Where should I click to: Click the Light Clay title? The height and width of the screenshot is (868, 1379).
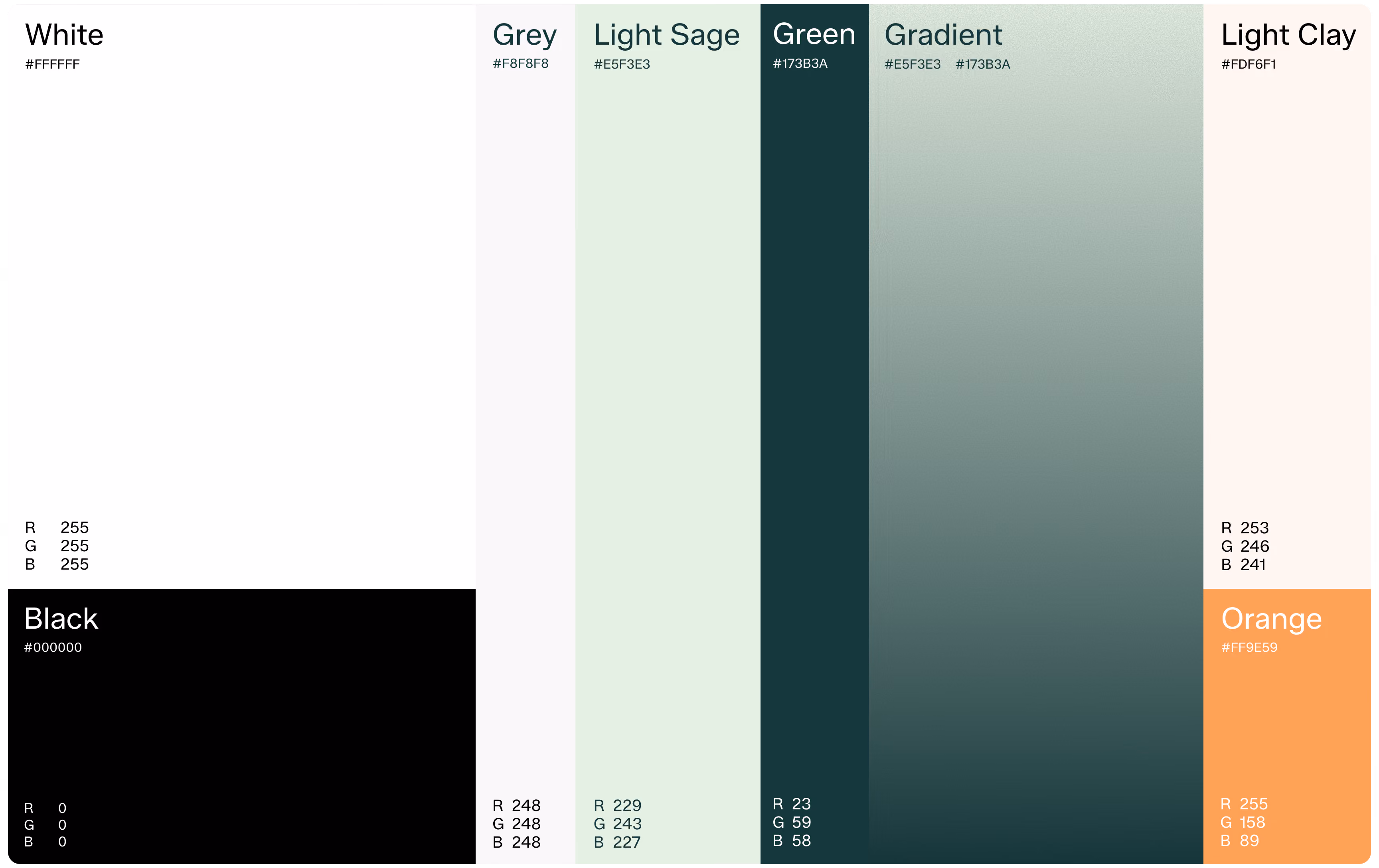coord(1288,36)
